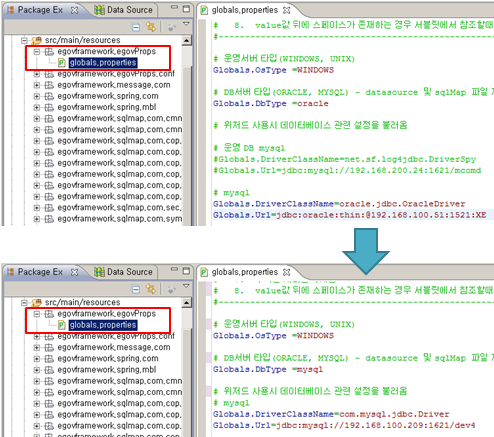This screenshot has height=437, width=494.
Task: Click egovframework.spring.mbl package icon in top tree
Action: point(49,107)
